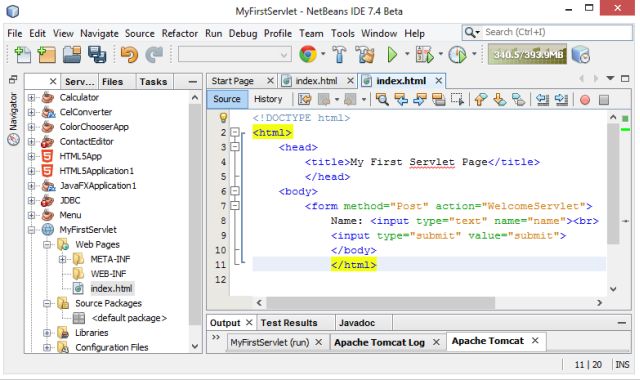This screenshot has width=640, height=380.
Task: Expand the META-INF folder
Action: [x=62, y=259]
